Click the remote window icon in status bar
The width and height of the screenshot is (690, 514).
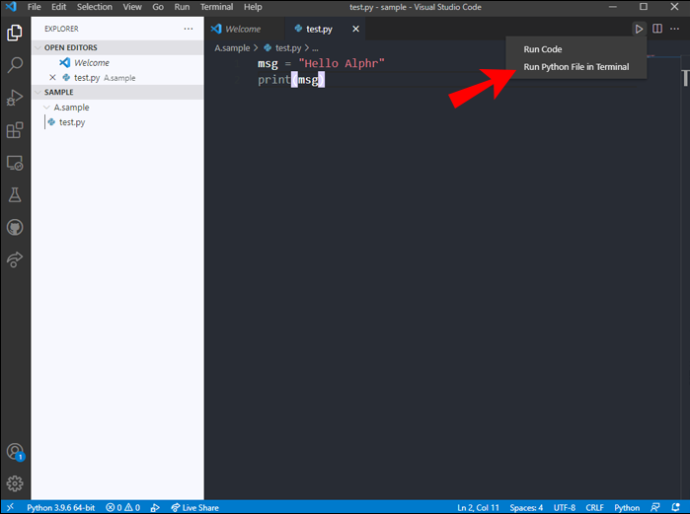[10, 507]
